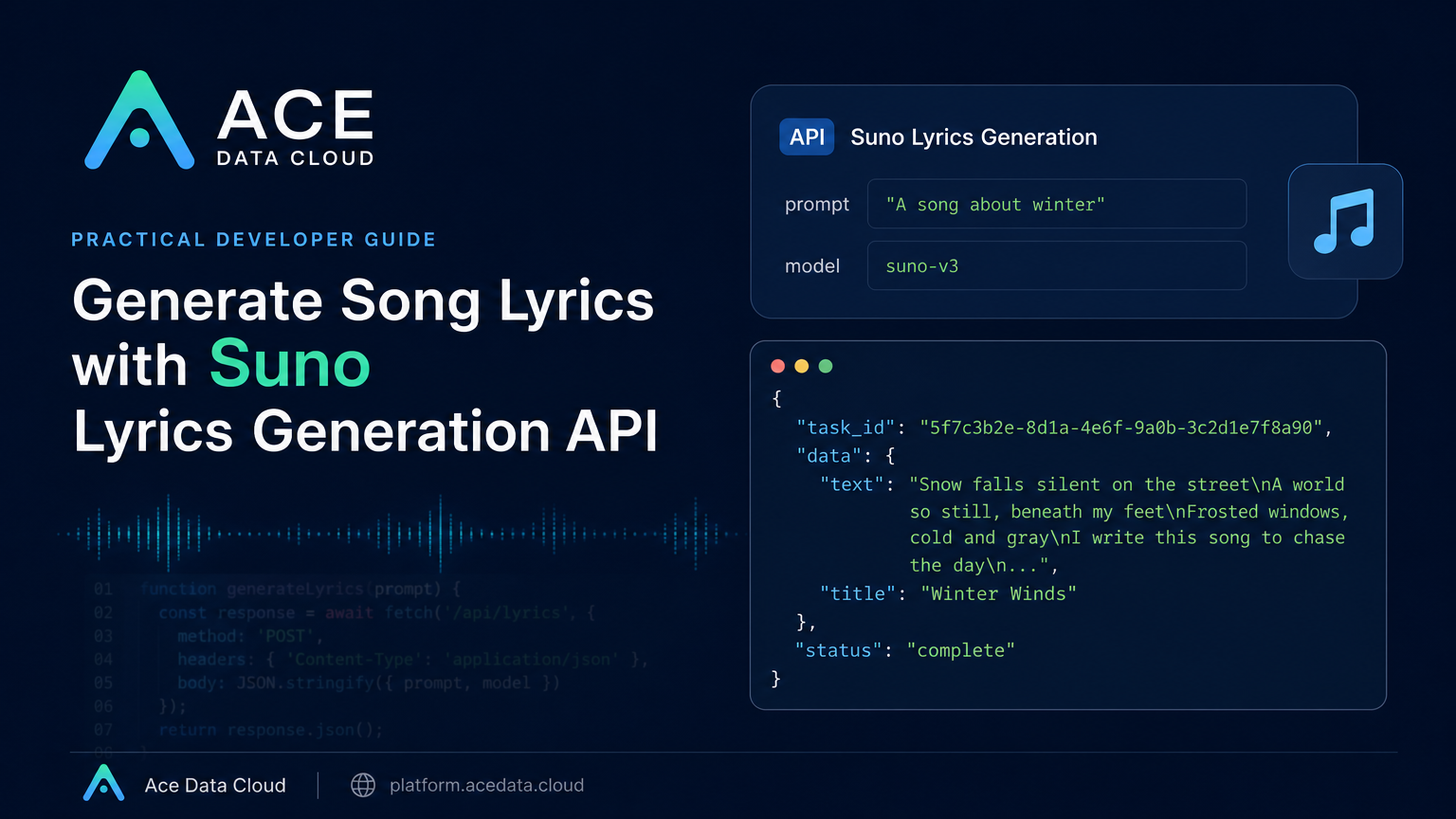Viewport: 1456px width, 819px height.
Task: Click the blue API badge
Action: (x=807, y=136)
